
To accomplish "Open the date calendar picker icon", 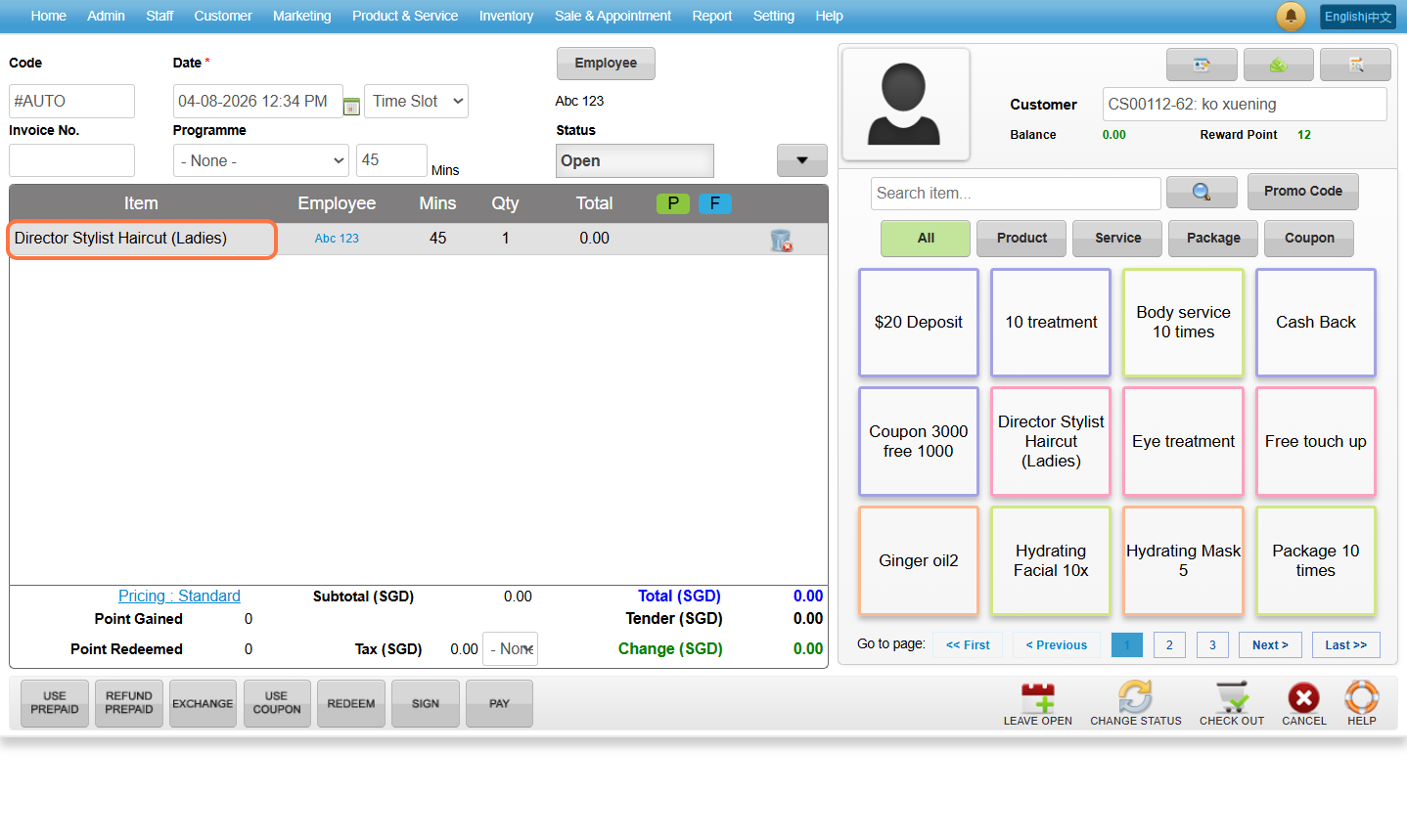I will click(351, 106).
